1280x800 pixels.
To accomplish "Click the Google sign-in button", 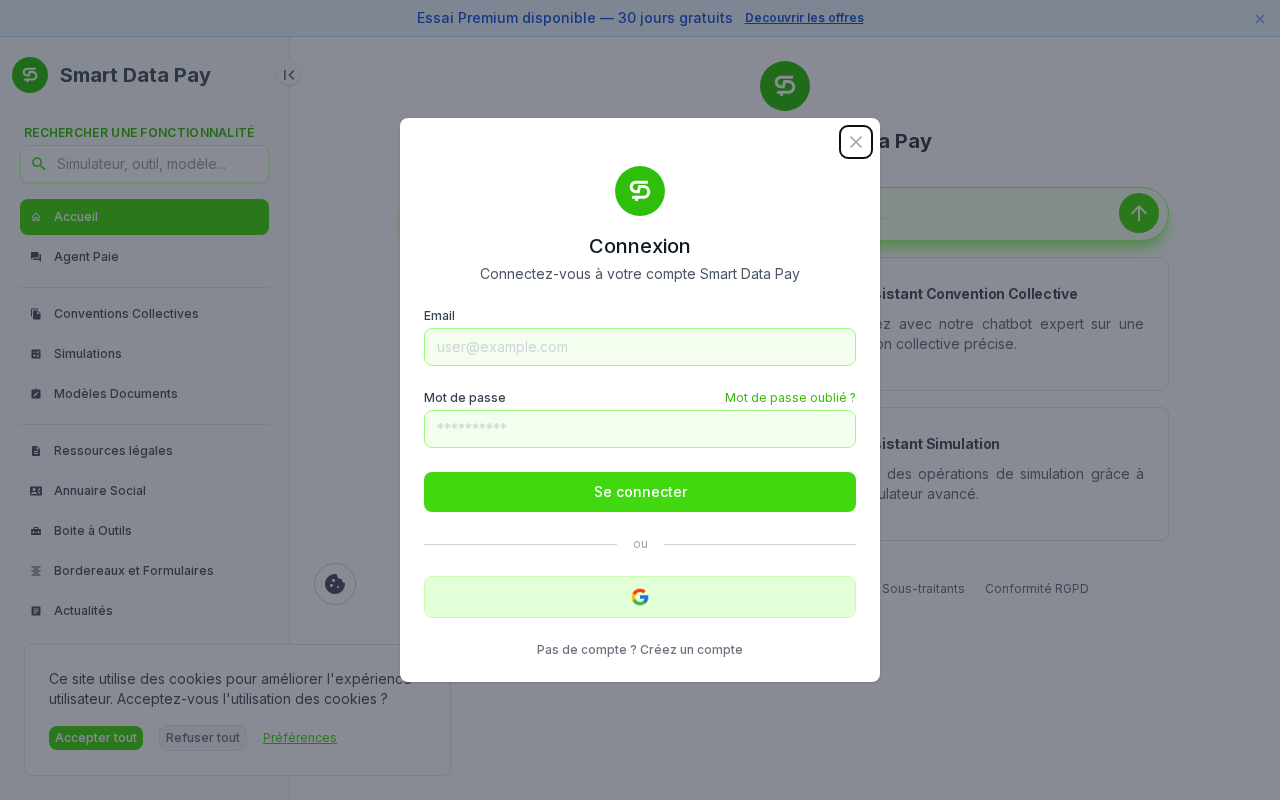I will click(x=640, y=597).
